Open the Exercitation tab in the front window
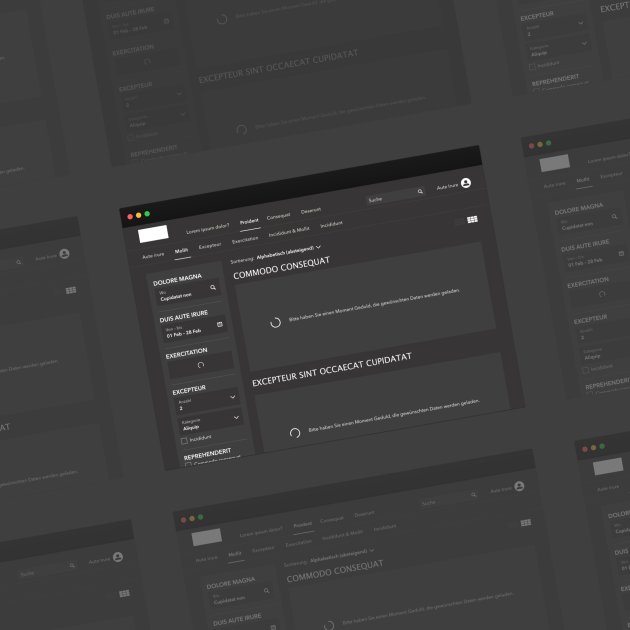Viewport: 630px width, 630px height. click(x=245, y=239)
